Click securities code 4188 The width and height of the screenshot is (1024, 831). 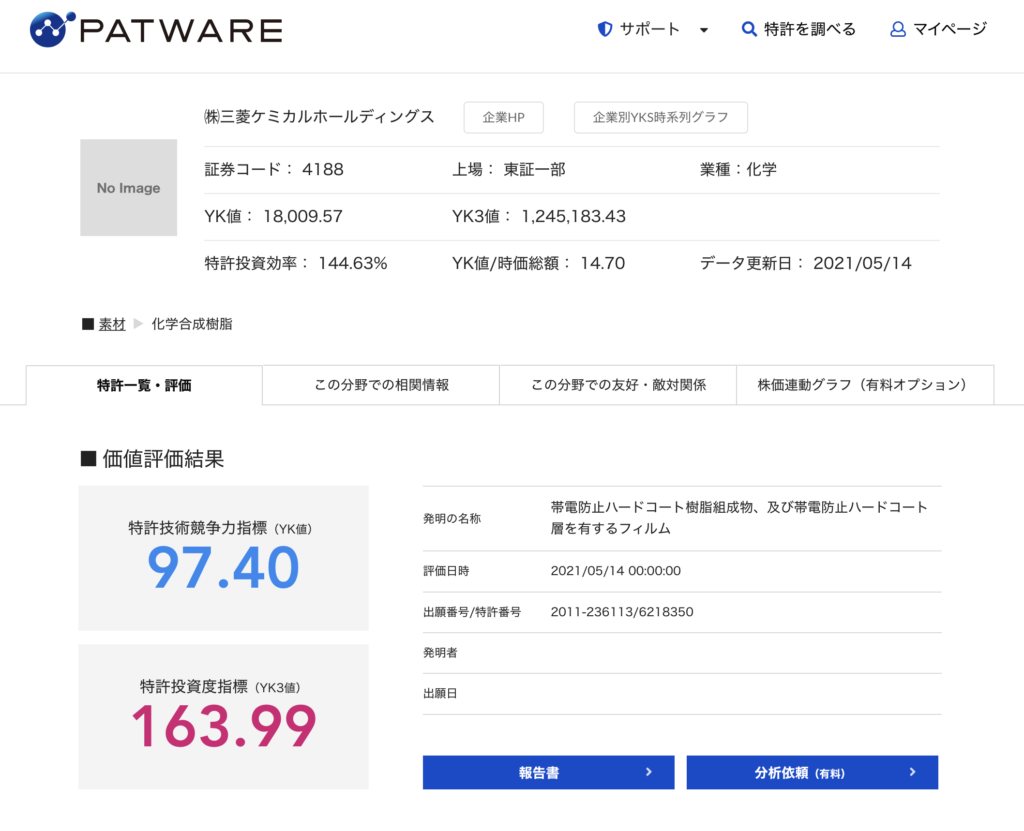point(323,170)
